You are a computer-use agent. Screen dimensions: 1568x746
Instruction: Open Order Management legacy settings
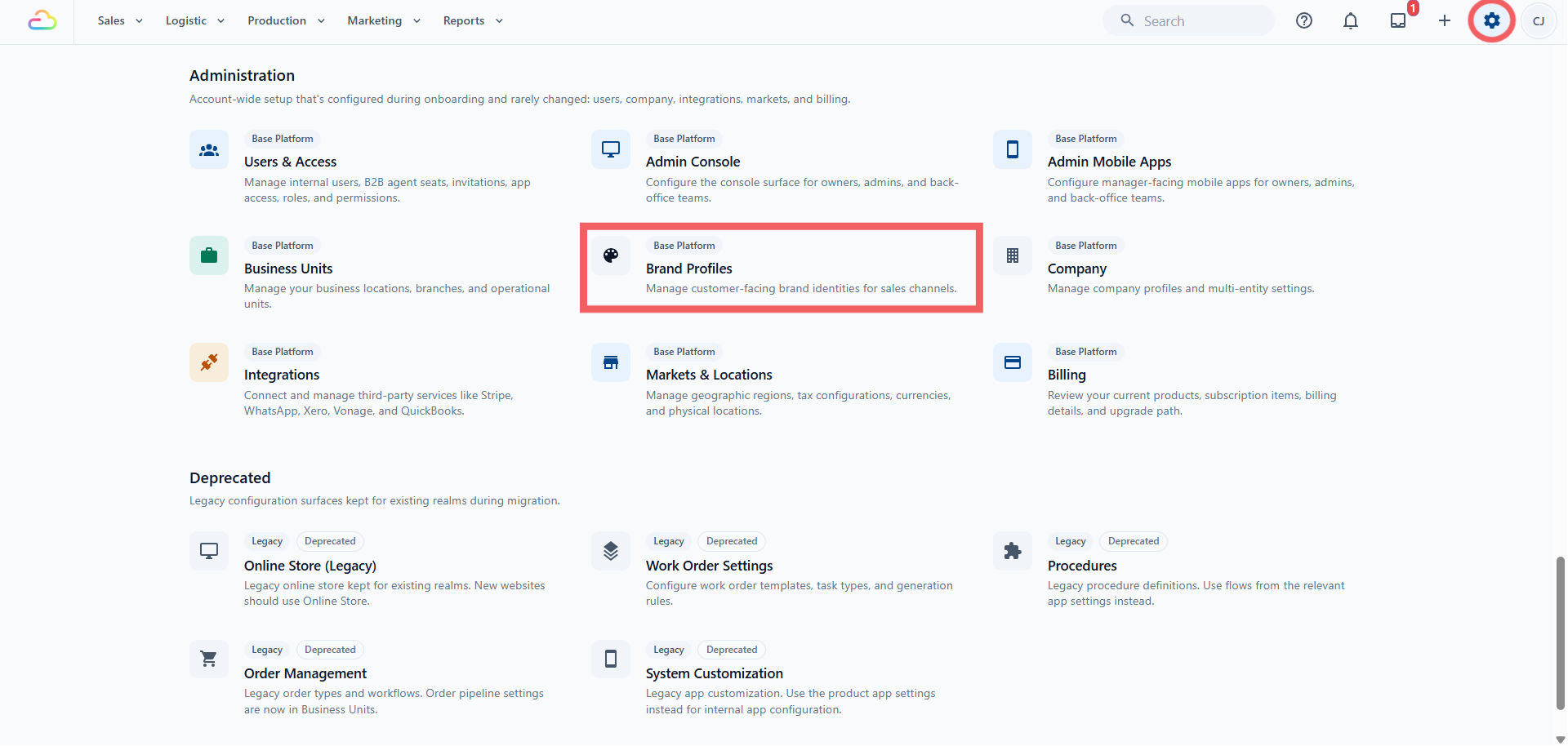click(x=305, y=673)
